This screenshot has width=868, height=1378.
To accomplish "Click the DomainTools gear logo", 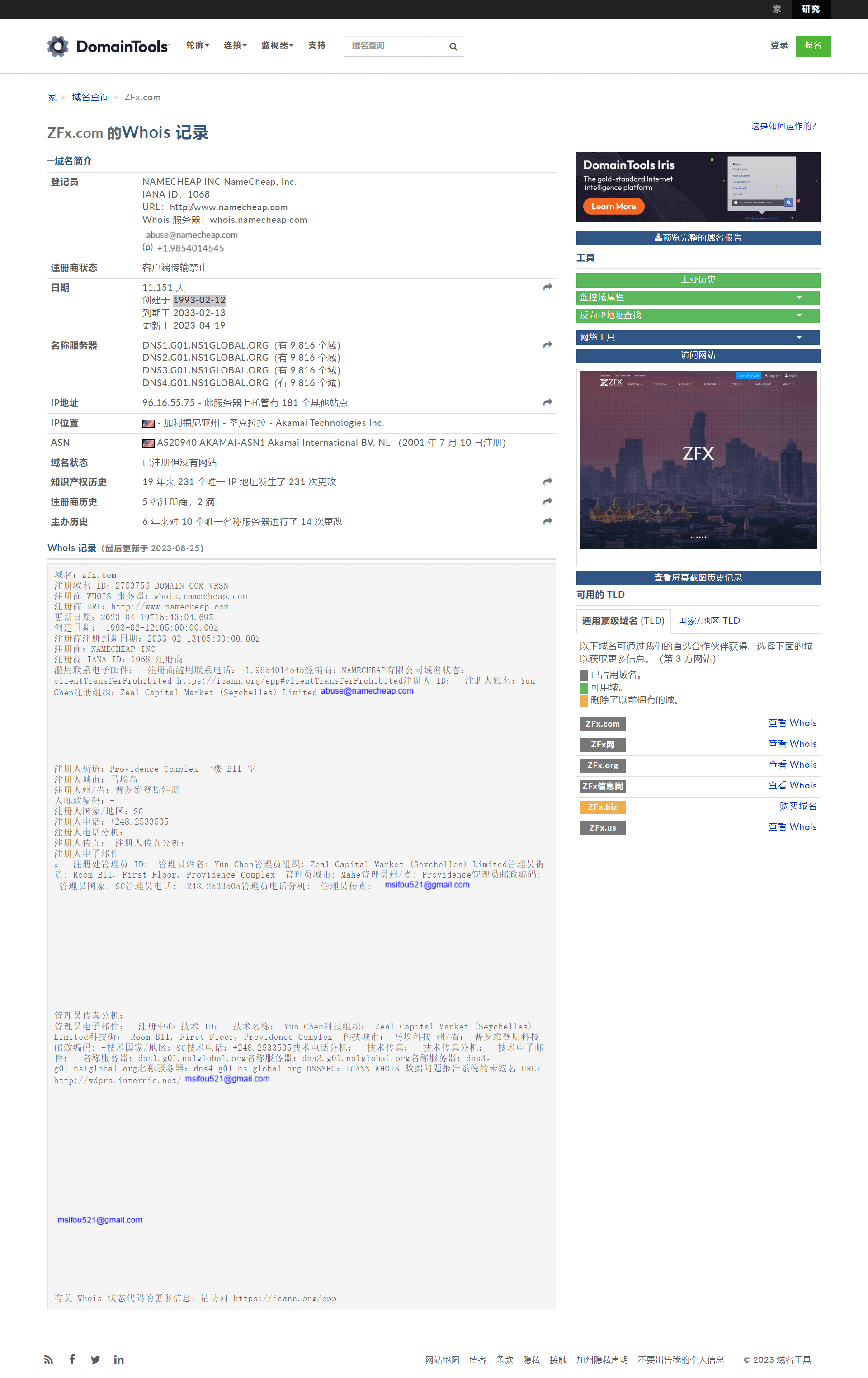I will coord(58,46).
